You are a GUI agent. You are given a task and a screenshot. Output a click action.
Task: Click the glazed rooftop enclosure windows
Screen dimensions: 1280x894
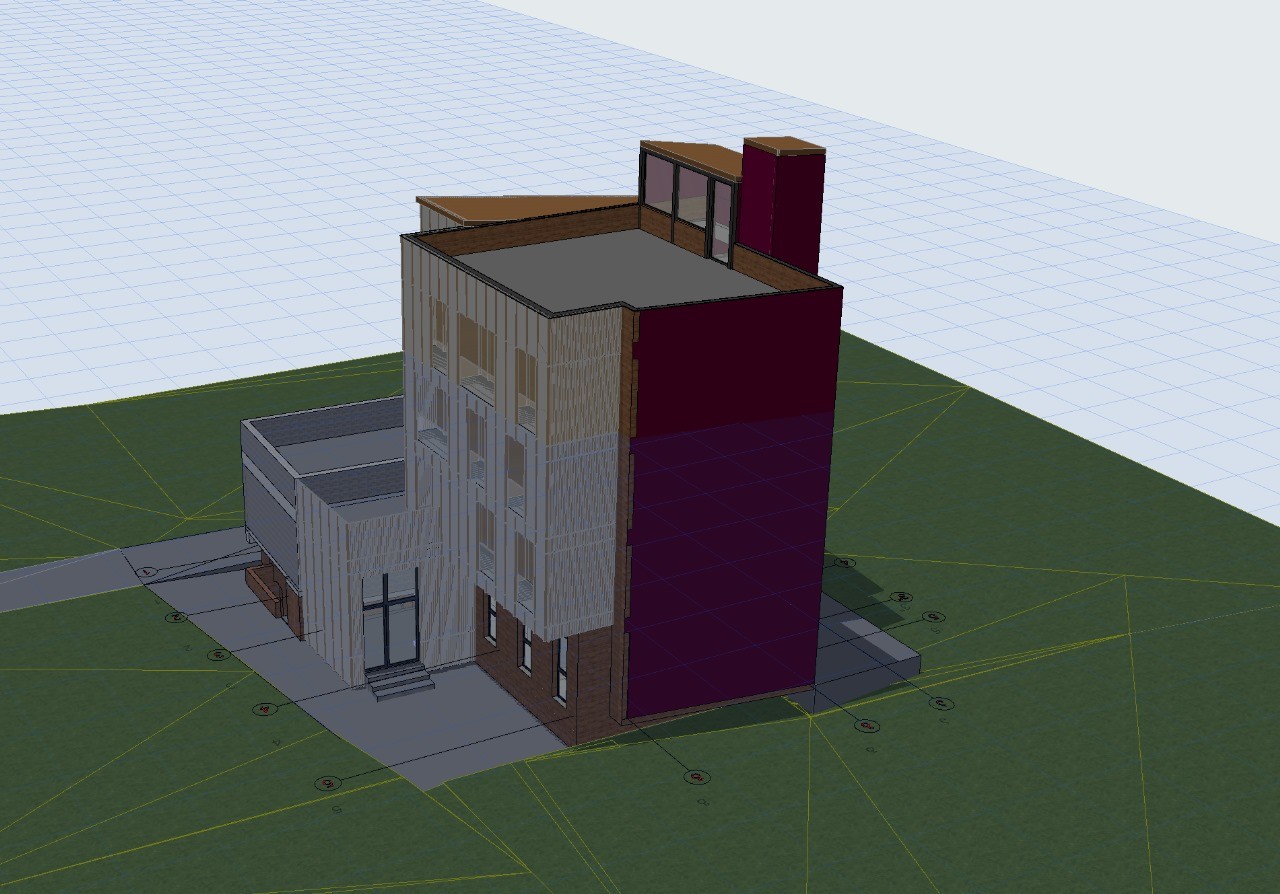690,204
